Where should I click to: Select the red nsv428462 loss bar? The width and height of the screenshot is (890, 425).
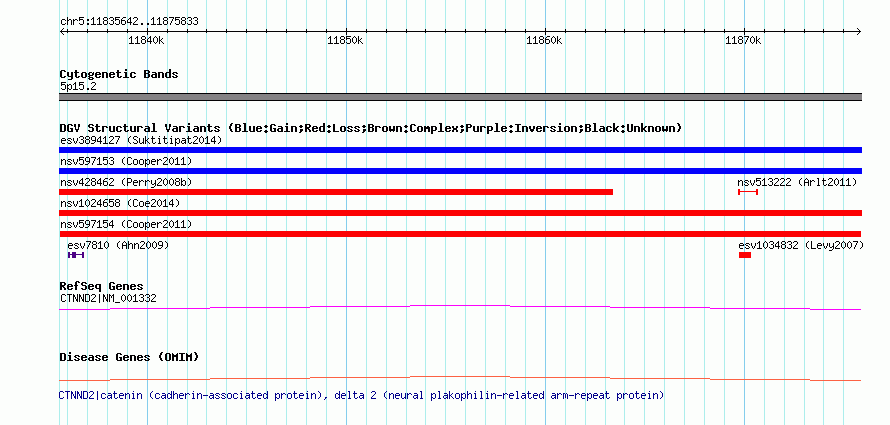click(x=336, y=192)
